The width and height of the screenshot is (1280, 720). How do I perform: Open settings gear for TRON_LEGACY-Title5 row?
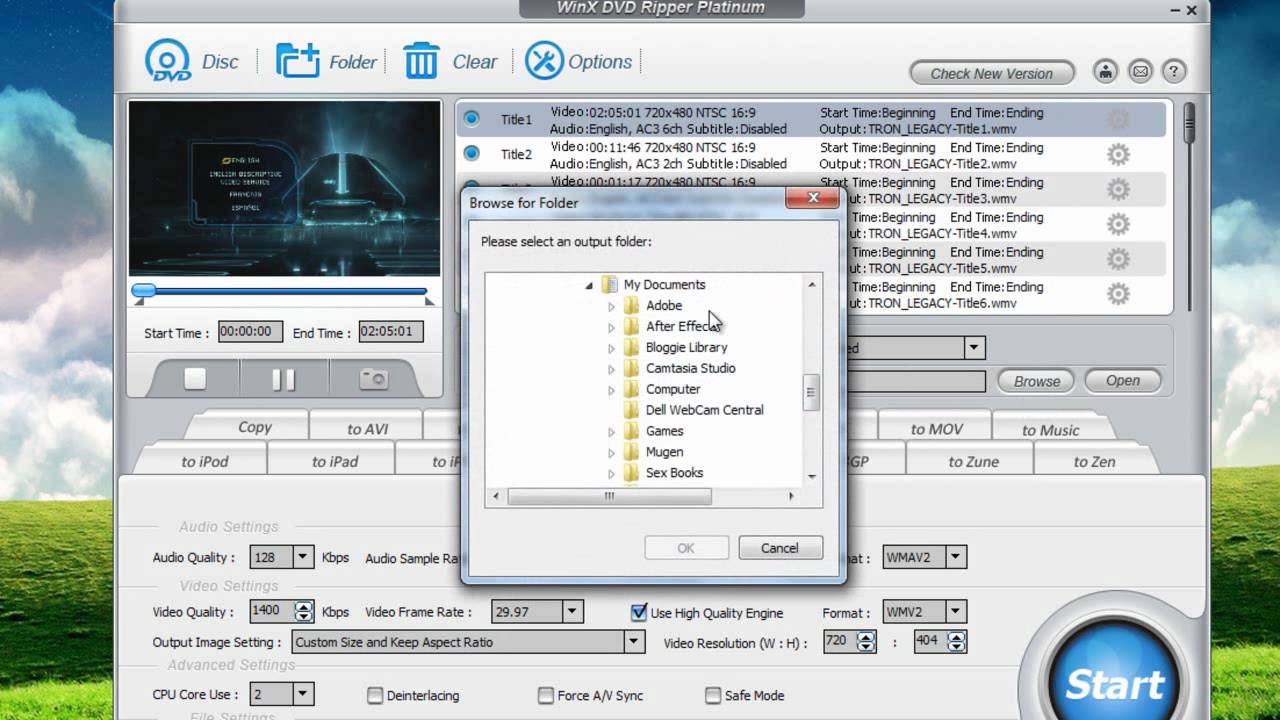click(x=1118, y=259)
